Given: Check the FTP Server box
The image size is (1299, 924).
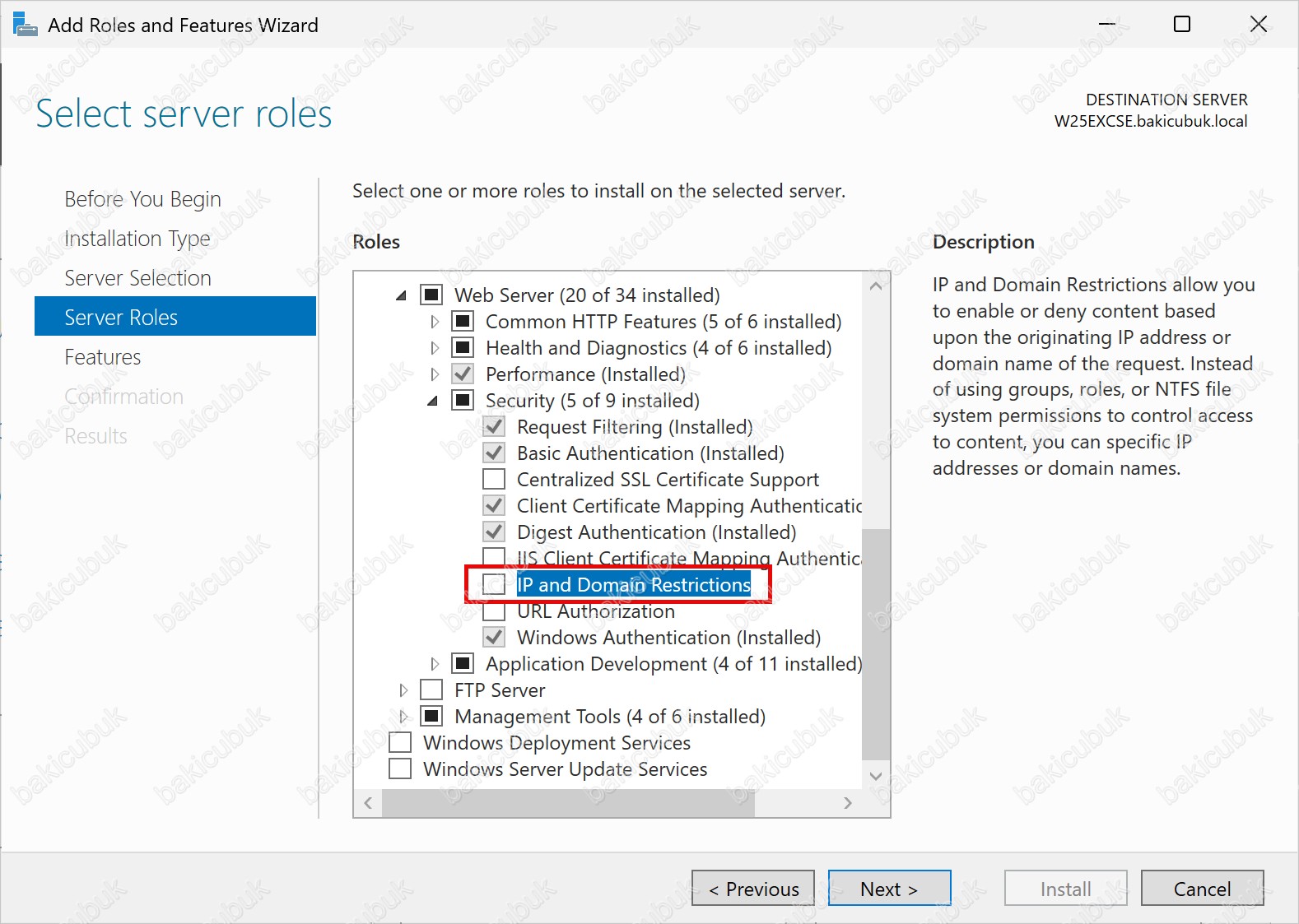Looking at the screenshot, I should [431, 690].
